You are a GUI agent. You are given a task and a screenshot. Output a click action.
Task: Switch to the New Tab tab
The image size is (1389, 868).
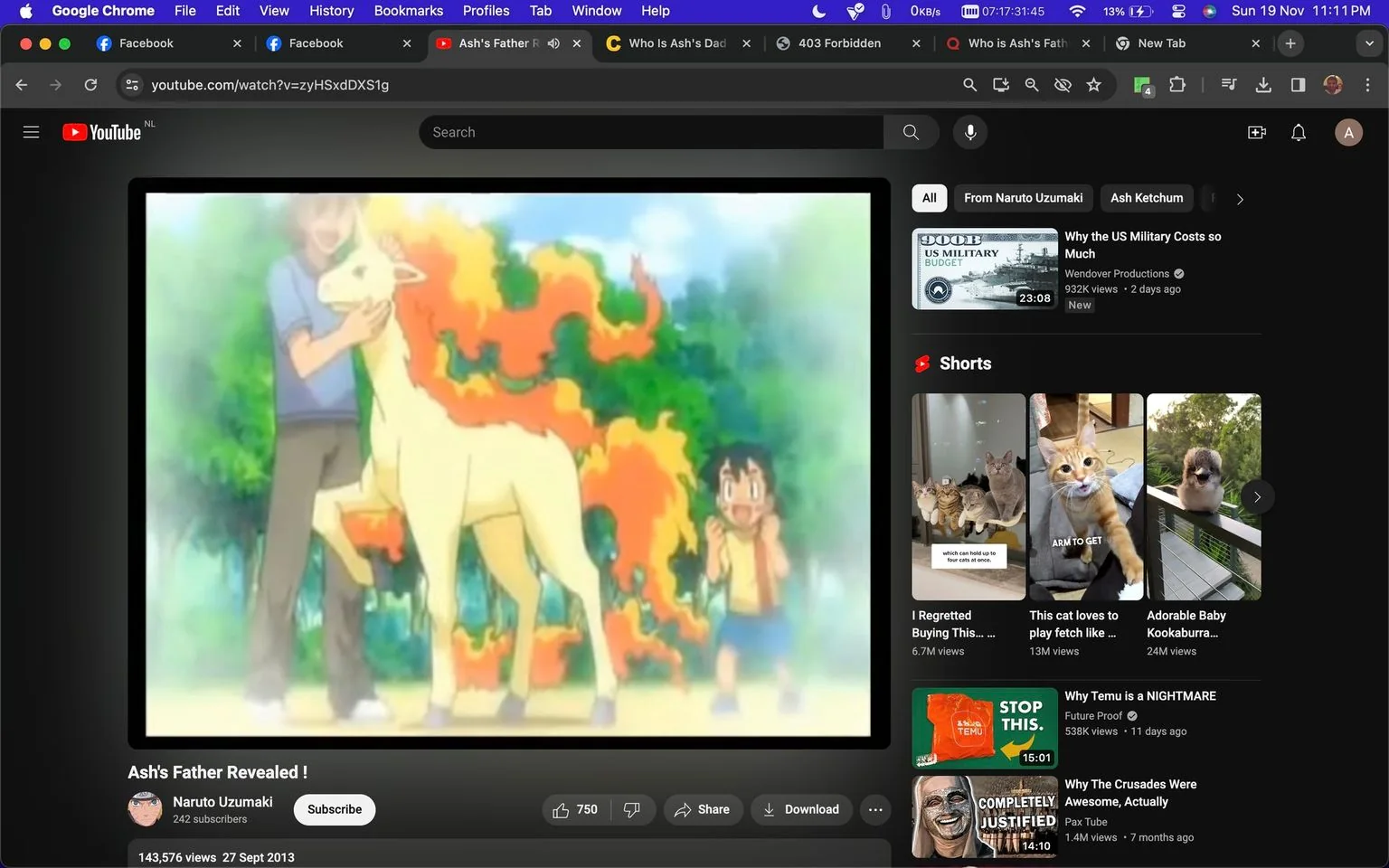coord(1187,43)
